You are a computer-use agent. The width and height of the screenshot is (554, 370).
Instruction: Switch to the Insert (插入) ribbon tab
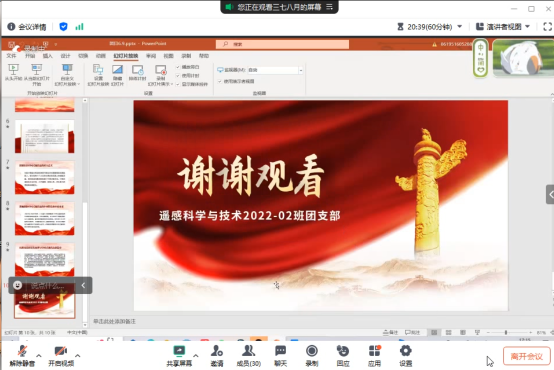pyautogui.click(x=47, y=56)
